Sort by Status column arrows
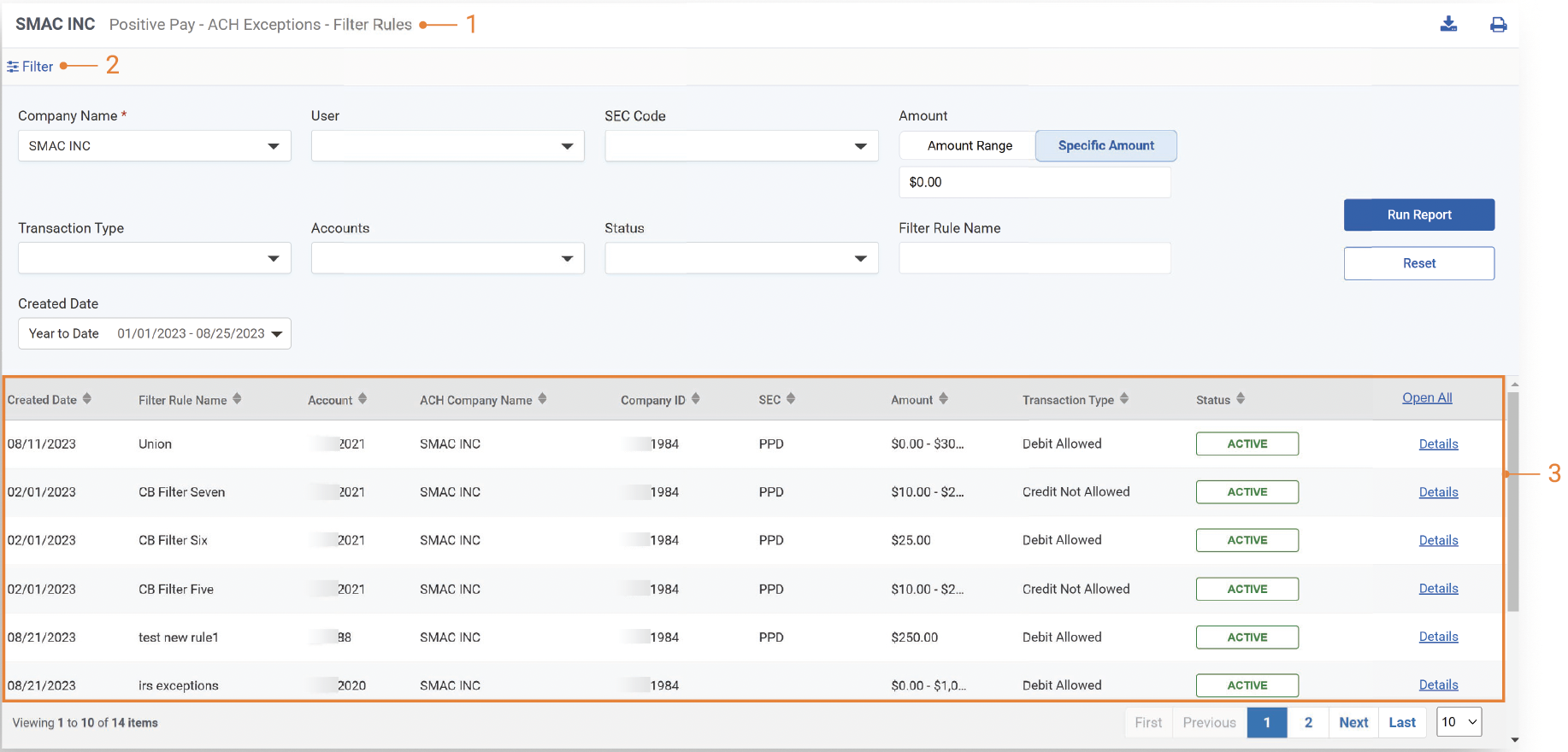The height and width of the screenshot is (752, 1568). pos(1241,399)
